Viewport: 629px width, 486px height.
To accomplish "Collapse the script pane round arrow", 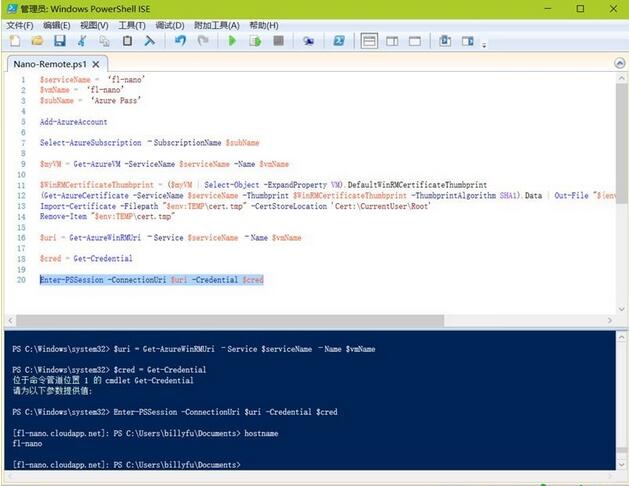I will (620, 63).
